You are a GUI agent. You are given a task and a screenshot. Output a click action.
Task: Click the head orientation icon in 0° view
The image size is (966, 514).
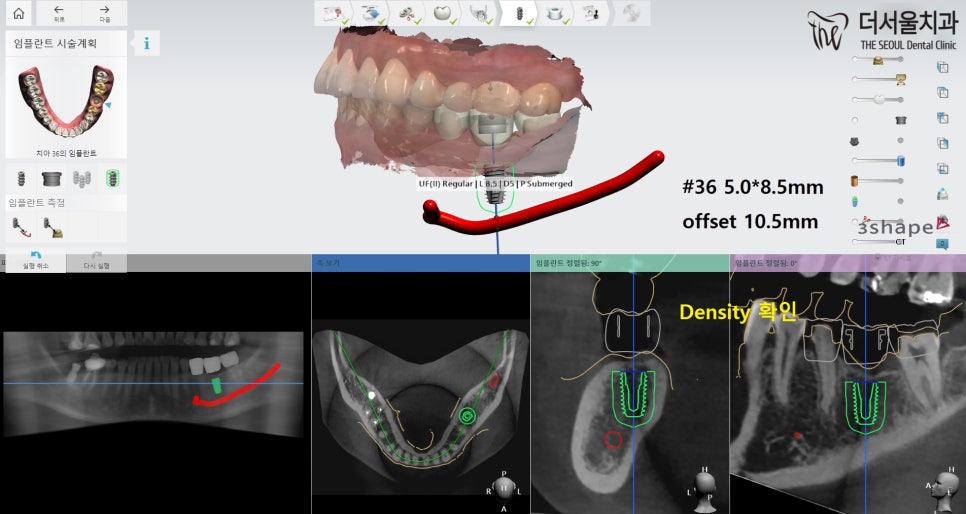(942, 487)
